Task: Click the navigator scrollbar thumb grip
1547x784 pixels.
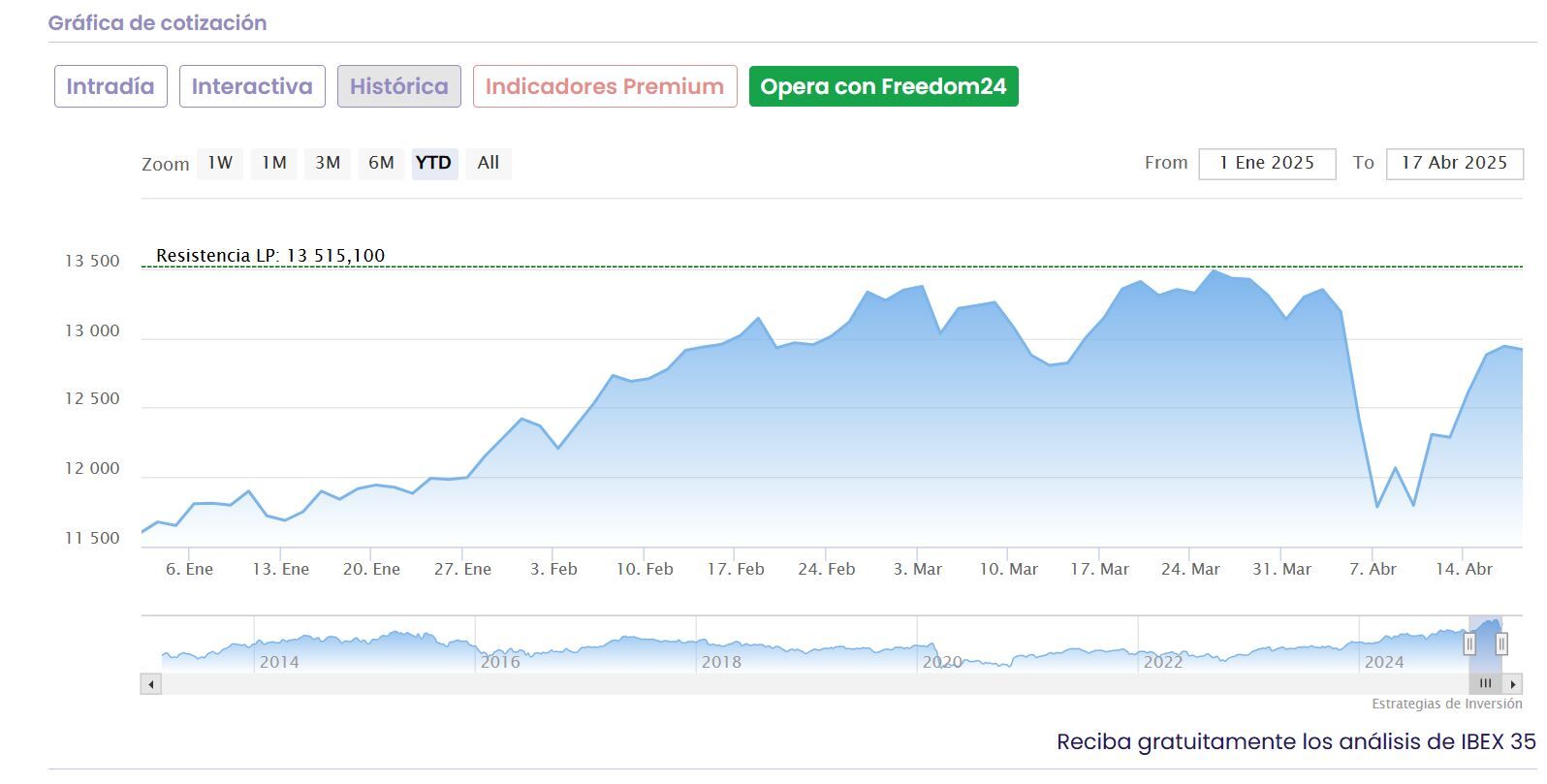Action: [x=1485, y=684]
